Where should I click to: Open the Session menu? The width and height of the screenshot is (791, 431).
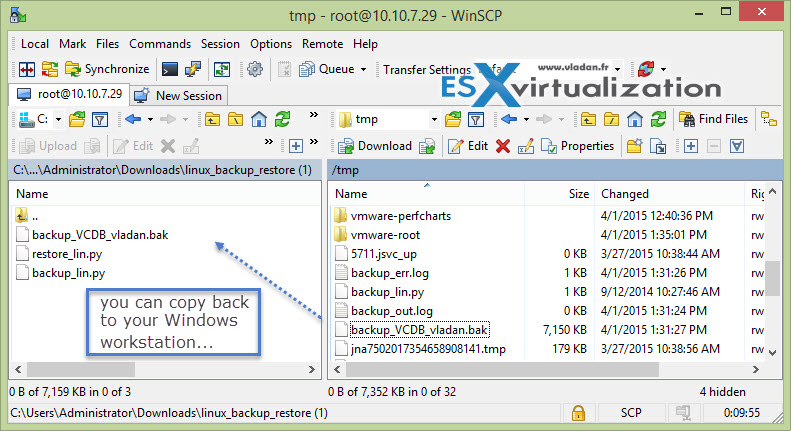coord(220,44)
